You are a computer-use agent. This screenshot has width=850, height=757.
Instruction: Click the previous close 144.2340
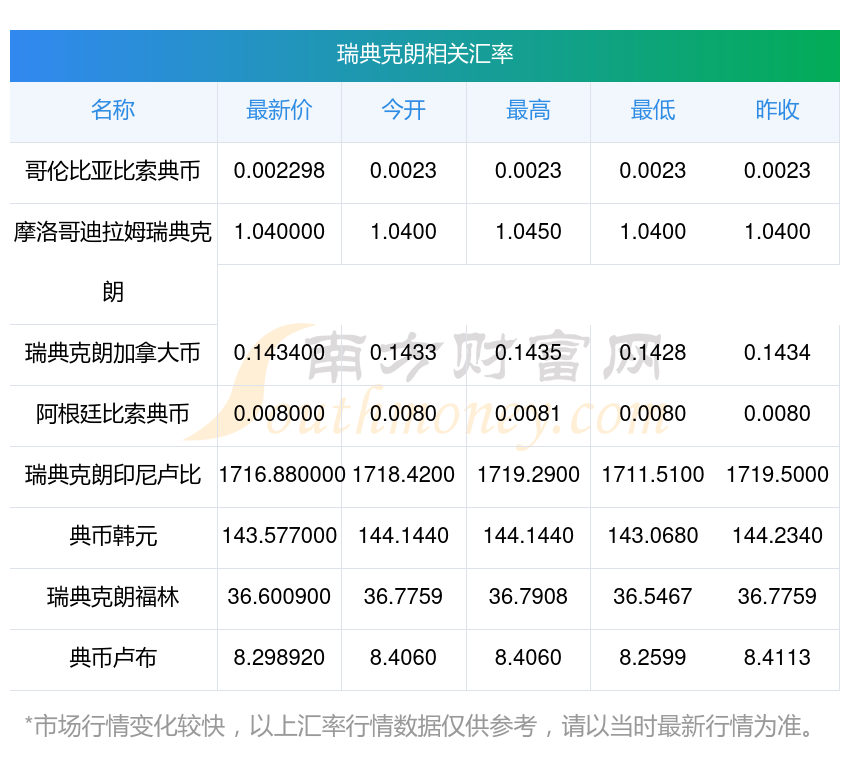coord(777,536)
